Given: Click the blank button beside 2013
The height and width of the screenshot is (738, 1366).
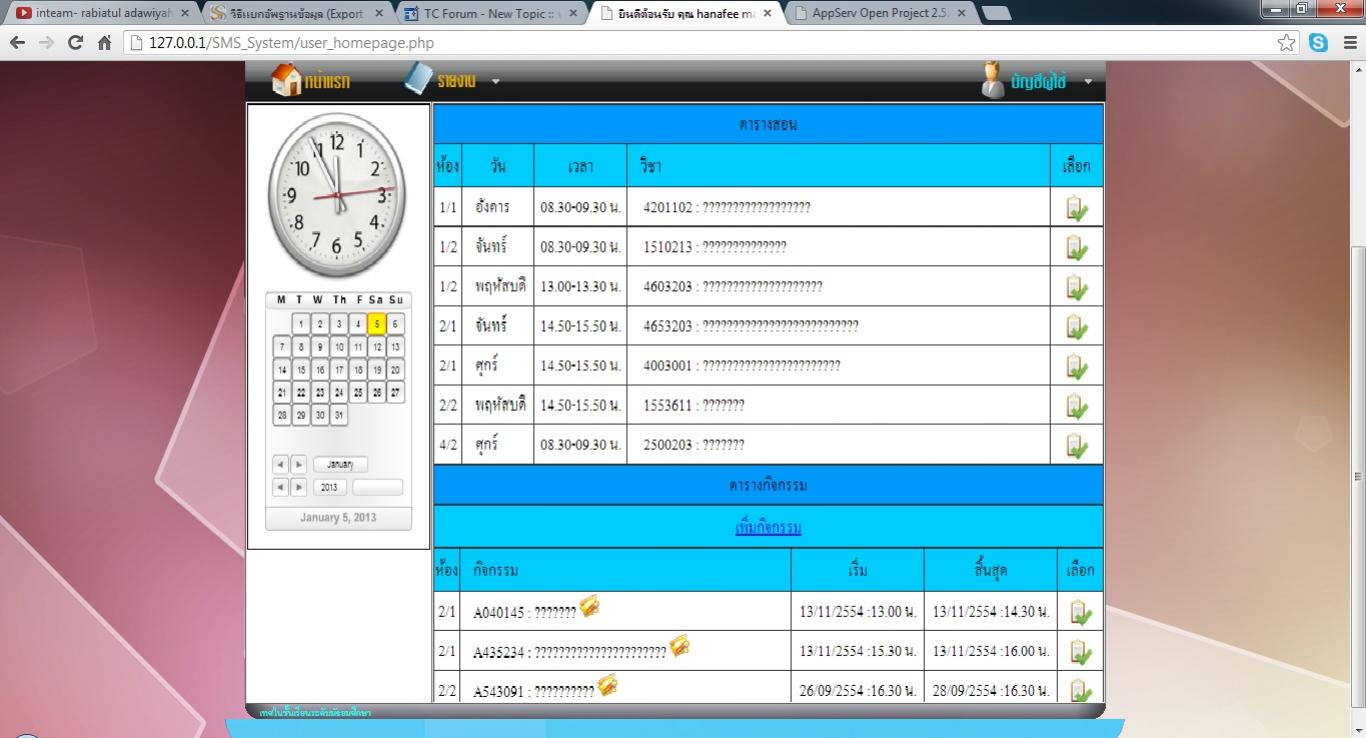Looking at the screenshot, I should tap(378, 487).
